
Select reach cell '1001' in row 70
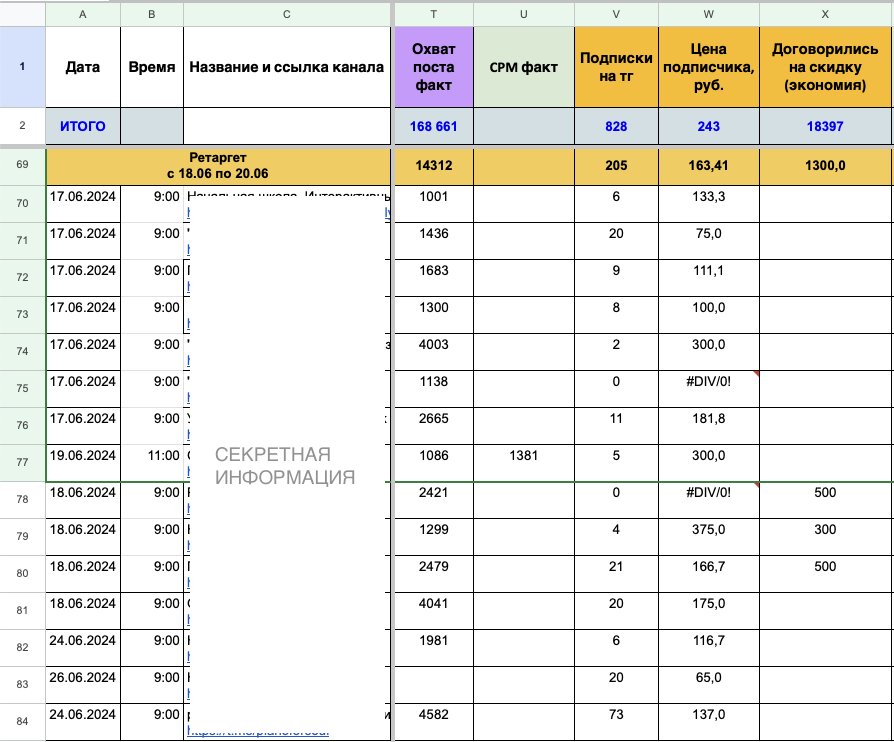click(x=434, y=204)
